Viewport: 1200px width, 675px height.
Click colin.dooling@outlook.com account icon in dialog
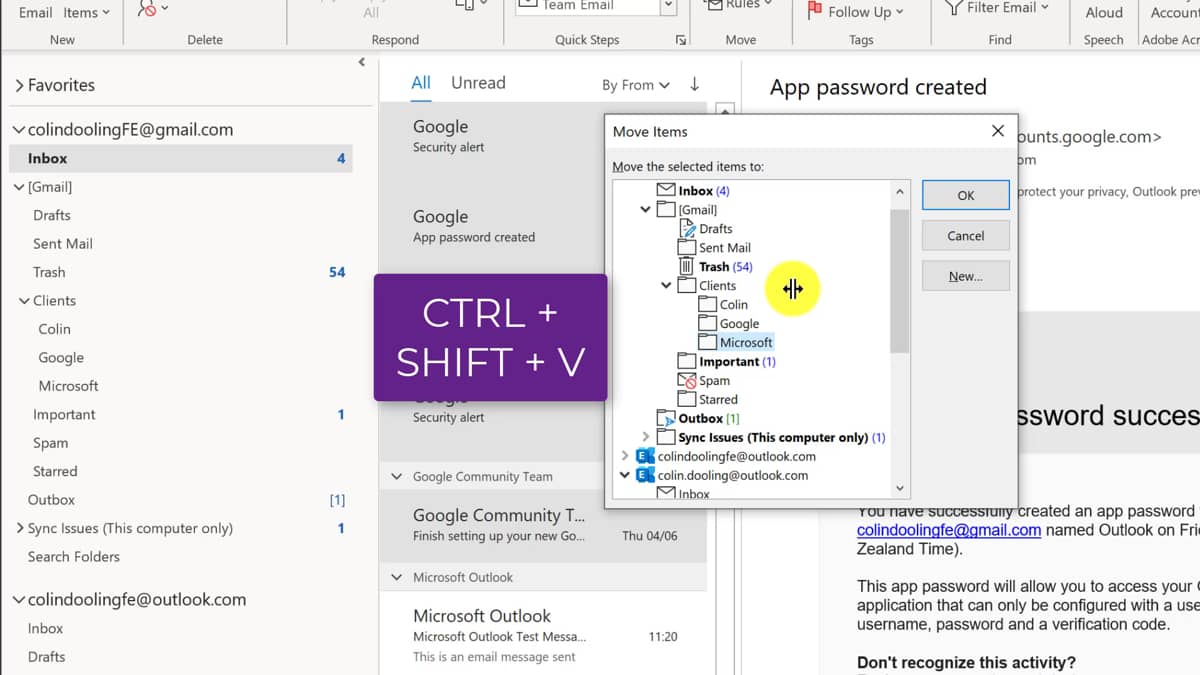tap(645, 475)
